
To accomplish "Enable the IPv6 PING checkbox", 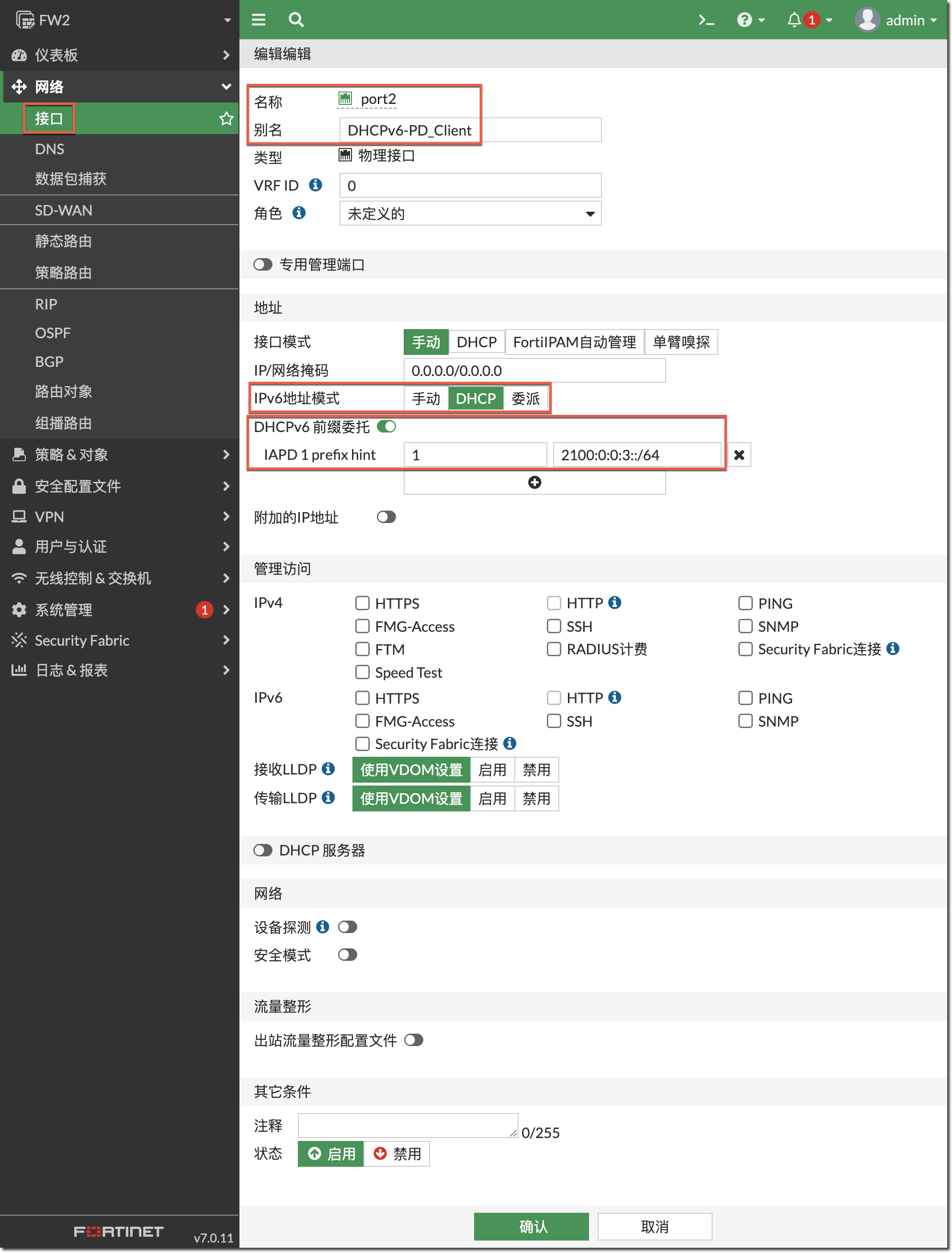I will [x=745, y=697].
